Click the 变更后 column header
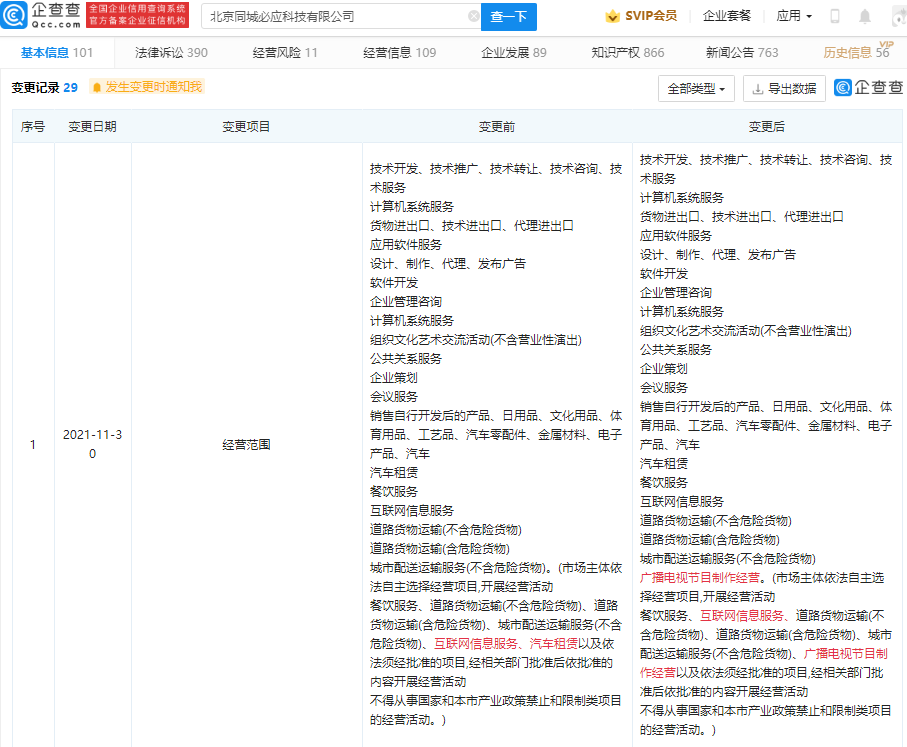Image resolution: width=907 pixels, height=747 pixels. pyautogui.click(x=767, y=127)
